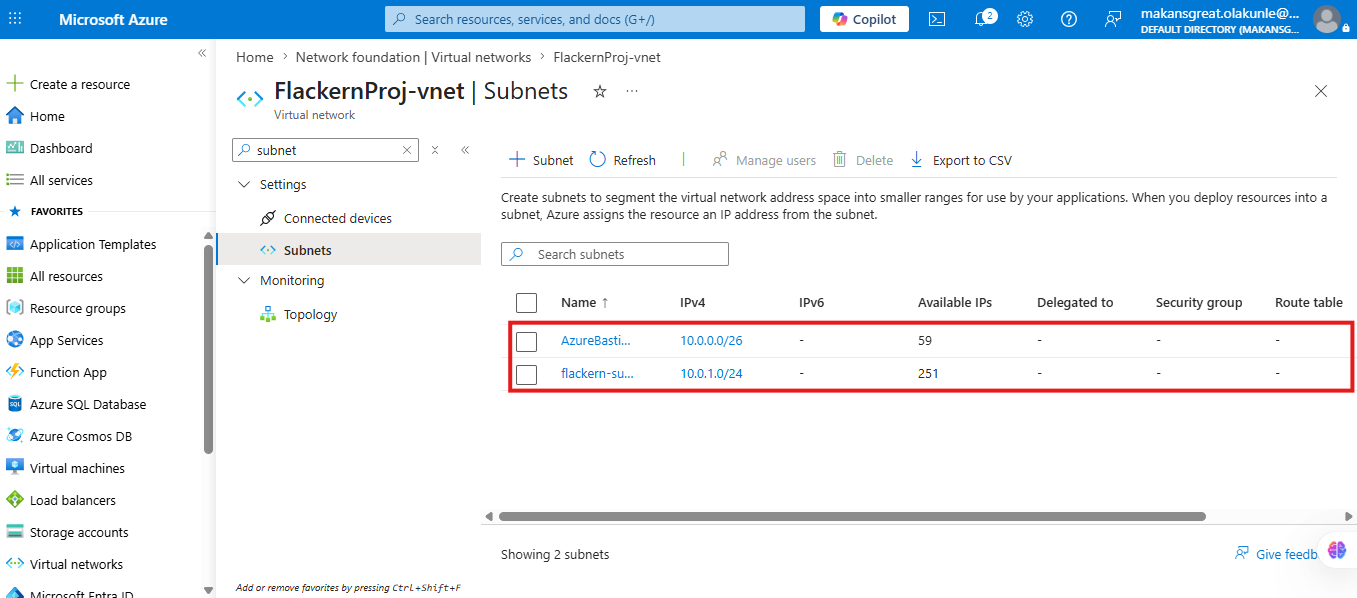Open portal settings gear icon
This screenshot has height=598, width=1357.
coord(1025,19)
